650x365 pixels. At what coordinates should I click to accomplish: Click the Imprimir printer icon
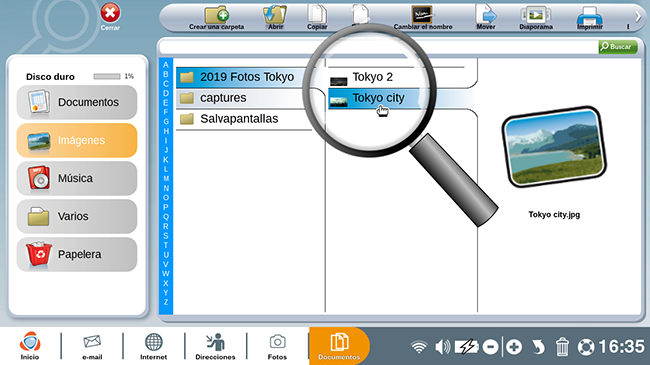pos(589,17)
